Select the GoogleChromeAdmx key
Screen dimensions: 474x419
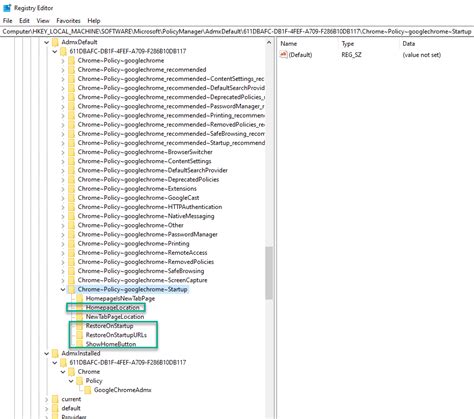click(122, 390)
